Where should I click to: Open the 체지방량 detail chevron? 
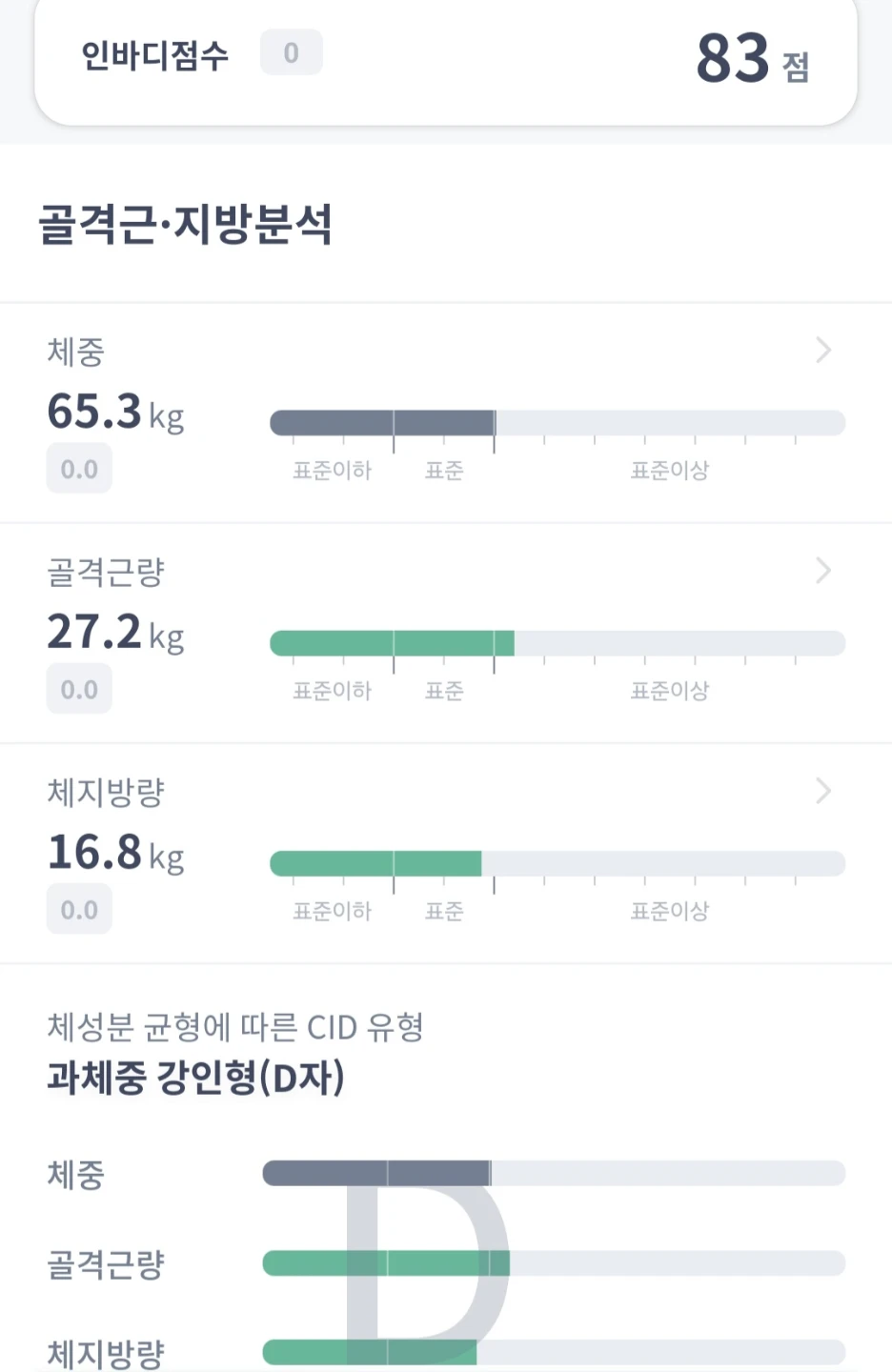(824, 791)
